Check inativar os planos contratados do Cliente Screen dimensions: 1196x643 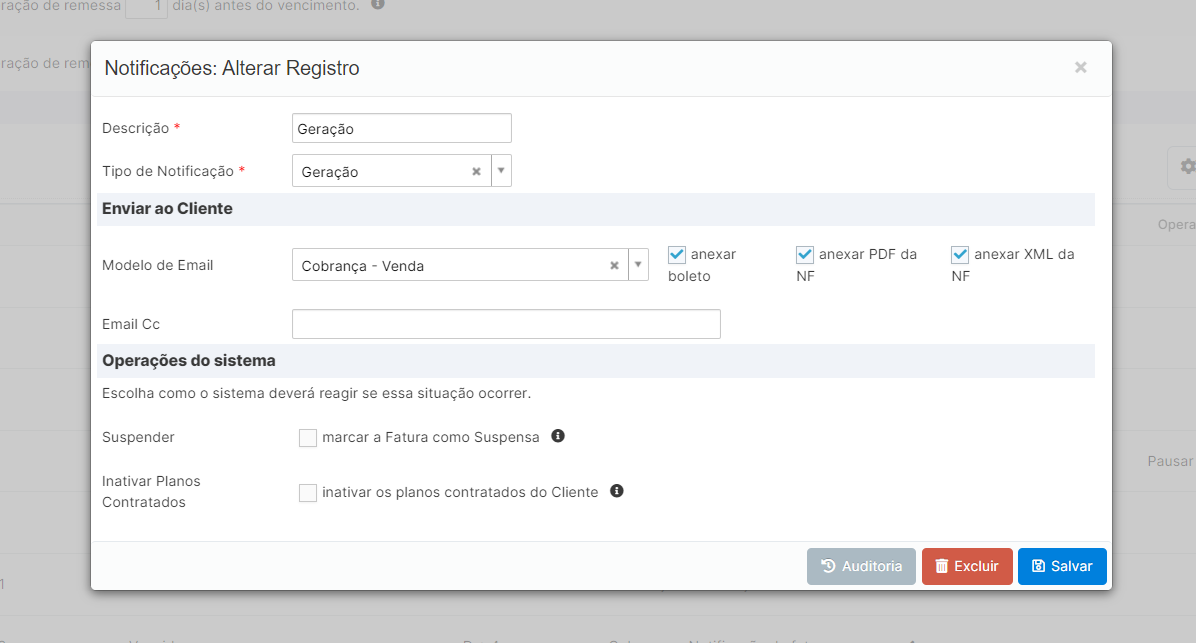308,493
